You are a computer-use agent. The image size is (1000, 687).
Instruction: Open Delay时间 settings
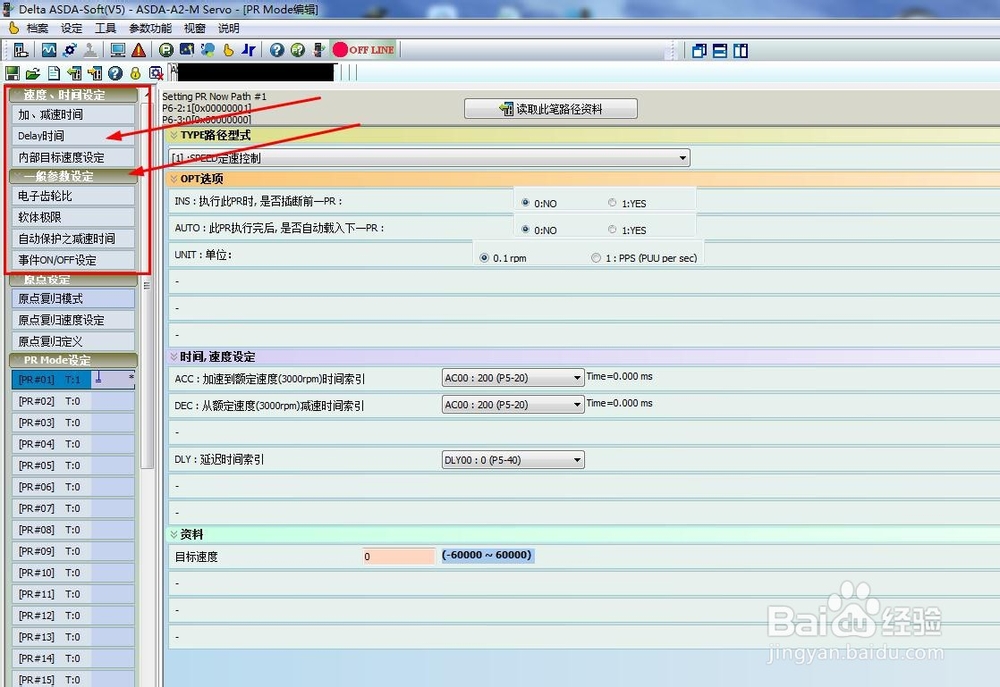pos(73,136)
